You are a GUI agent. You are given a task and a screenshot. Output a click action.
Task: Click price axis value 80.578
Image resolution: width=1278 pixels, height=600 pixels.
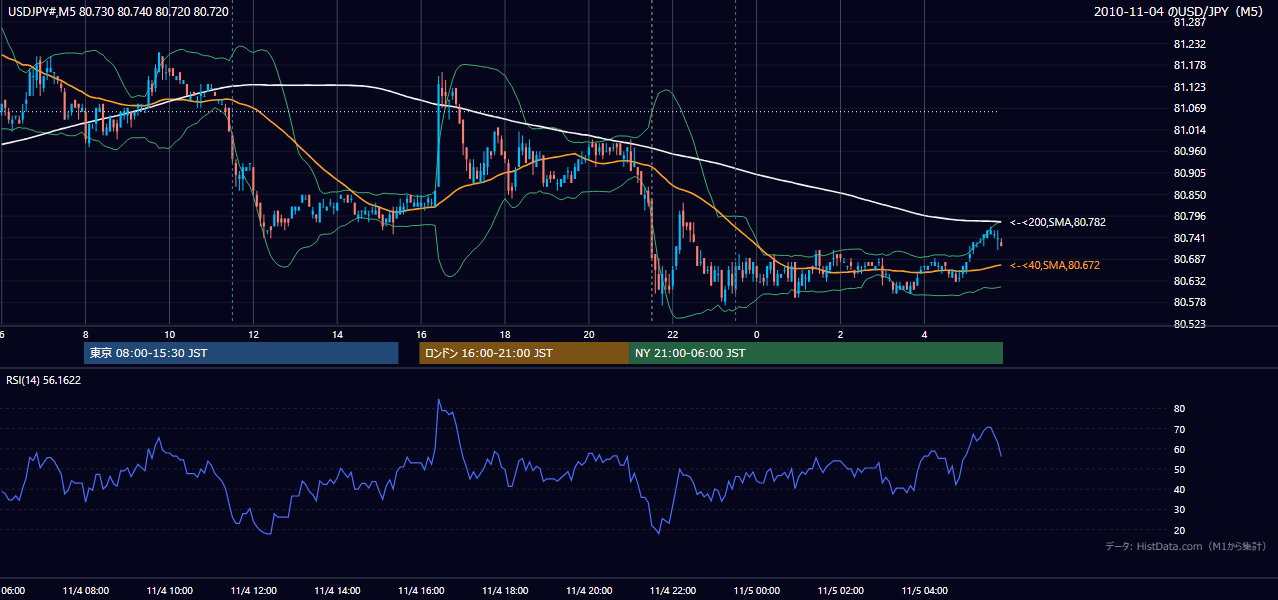(1189, 302)
